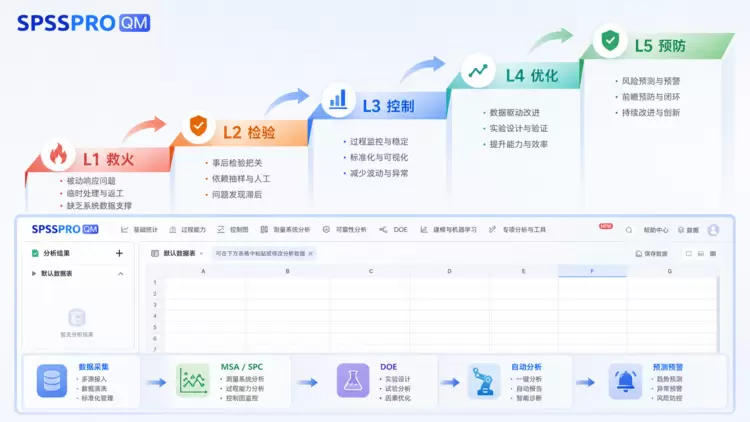
Task: Open 帮助中心 help center link
Action: tap(656, 230)
